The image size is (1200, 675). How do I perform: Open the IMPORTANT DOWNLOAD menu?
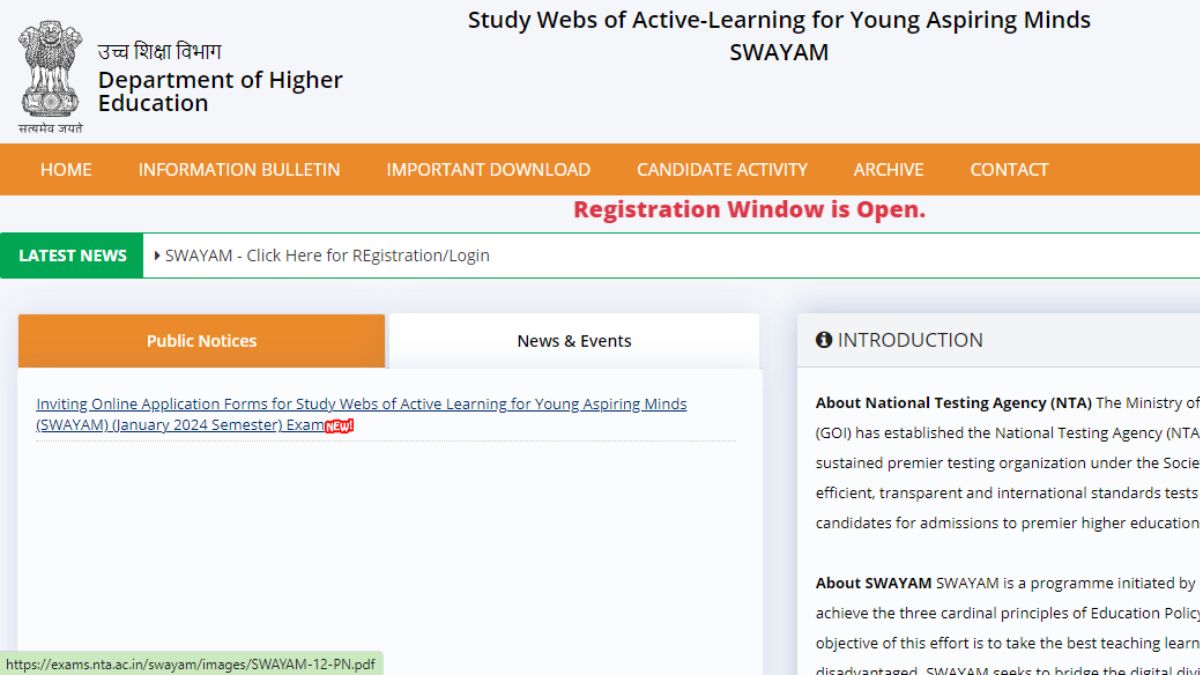click(x=488, y=170)
